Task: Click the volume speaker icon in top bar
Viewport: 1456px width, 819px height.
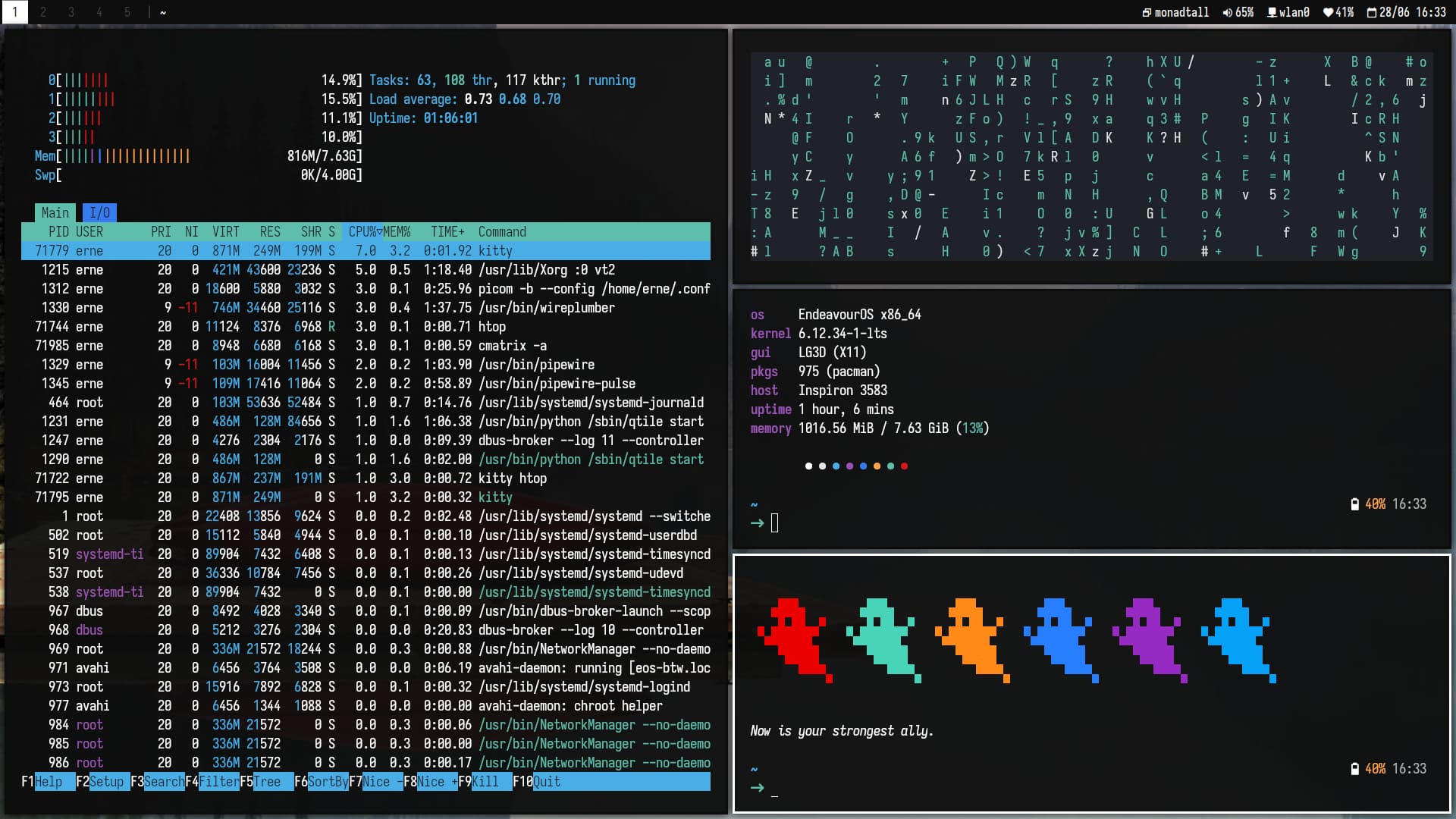Action: [x=1227, y=12]
